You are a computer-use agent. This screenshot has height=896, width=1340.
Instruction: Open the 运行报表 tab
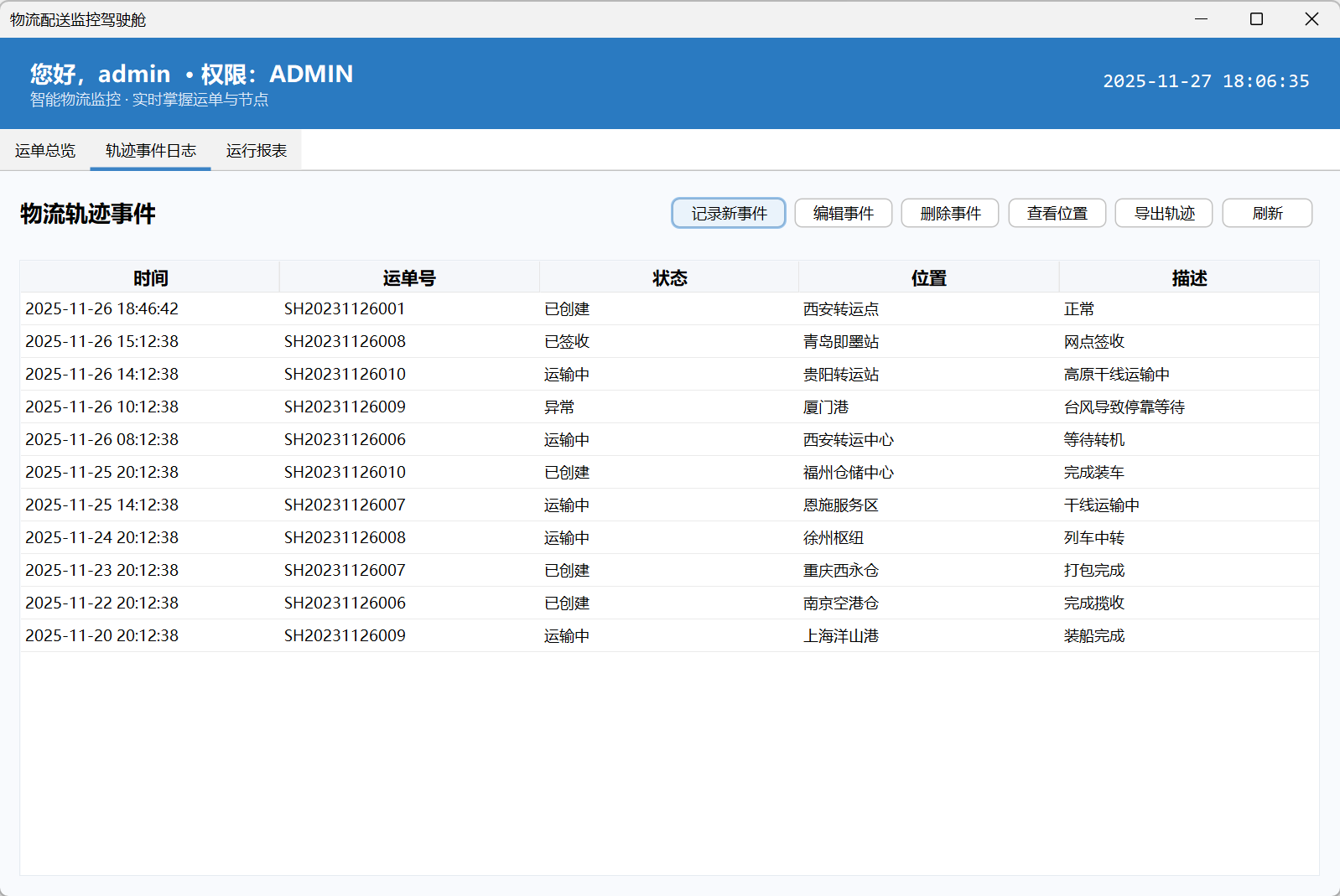click(257, 150)
